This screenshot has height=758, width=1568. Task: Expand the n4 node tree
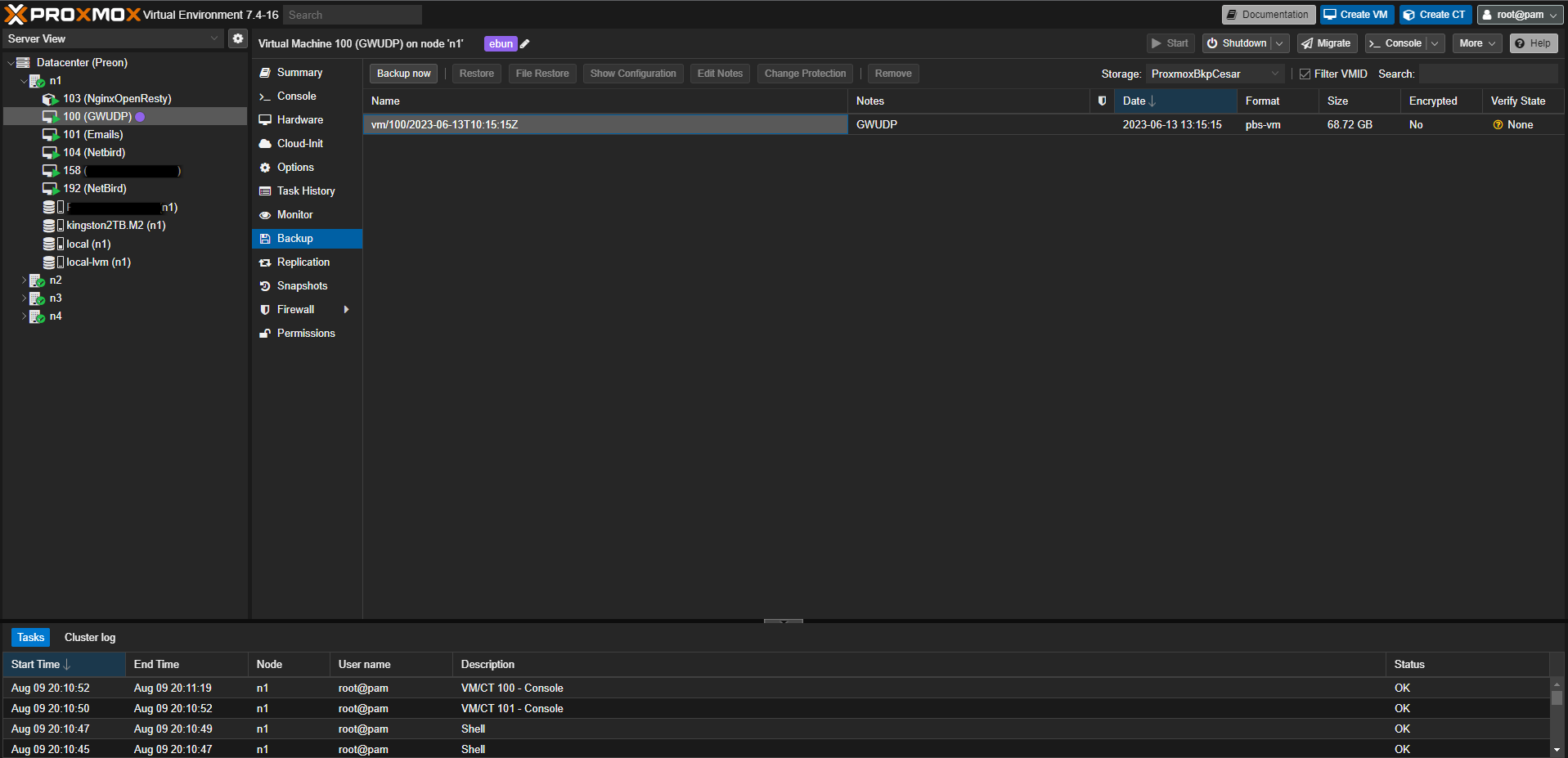(24, 316)
